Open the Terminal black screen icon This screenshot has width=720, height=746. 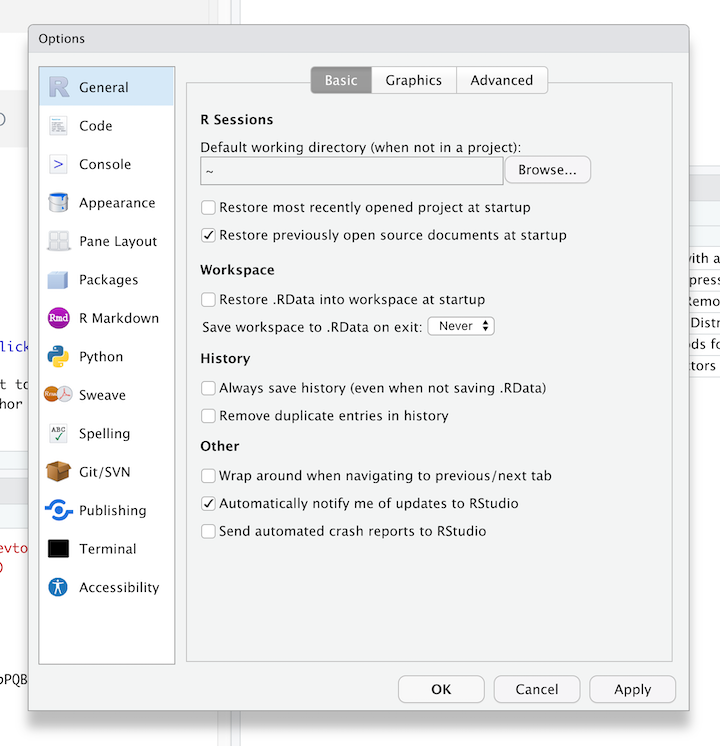(59, 549)
